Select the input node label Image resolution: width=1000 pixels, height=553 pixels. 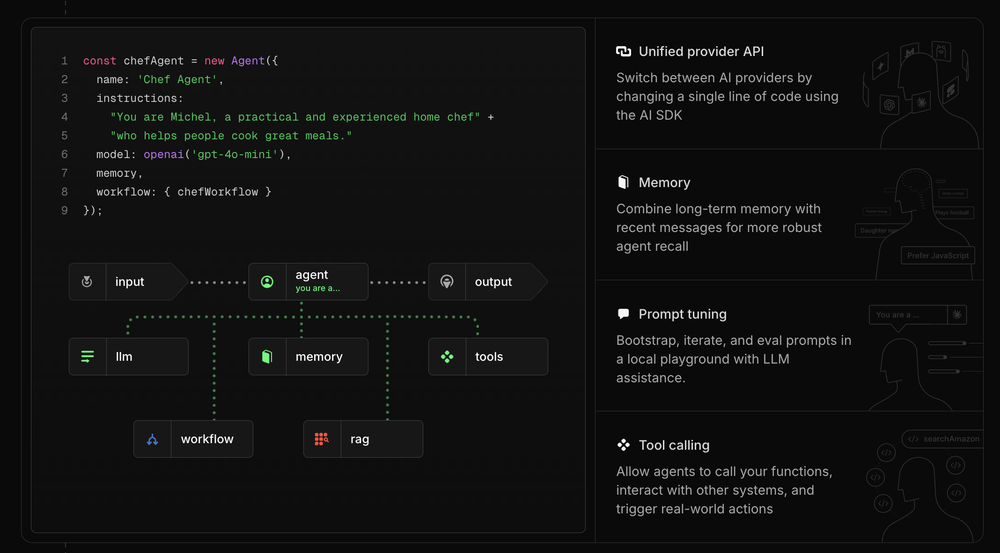click(129, 282)
